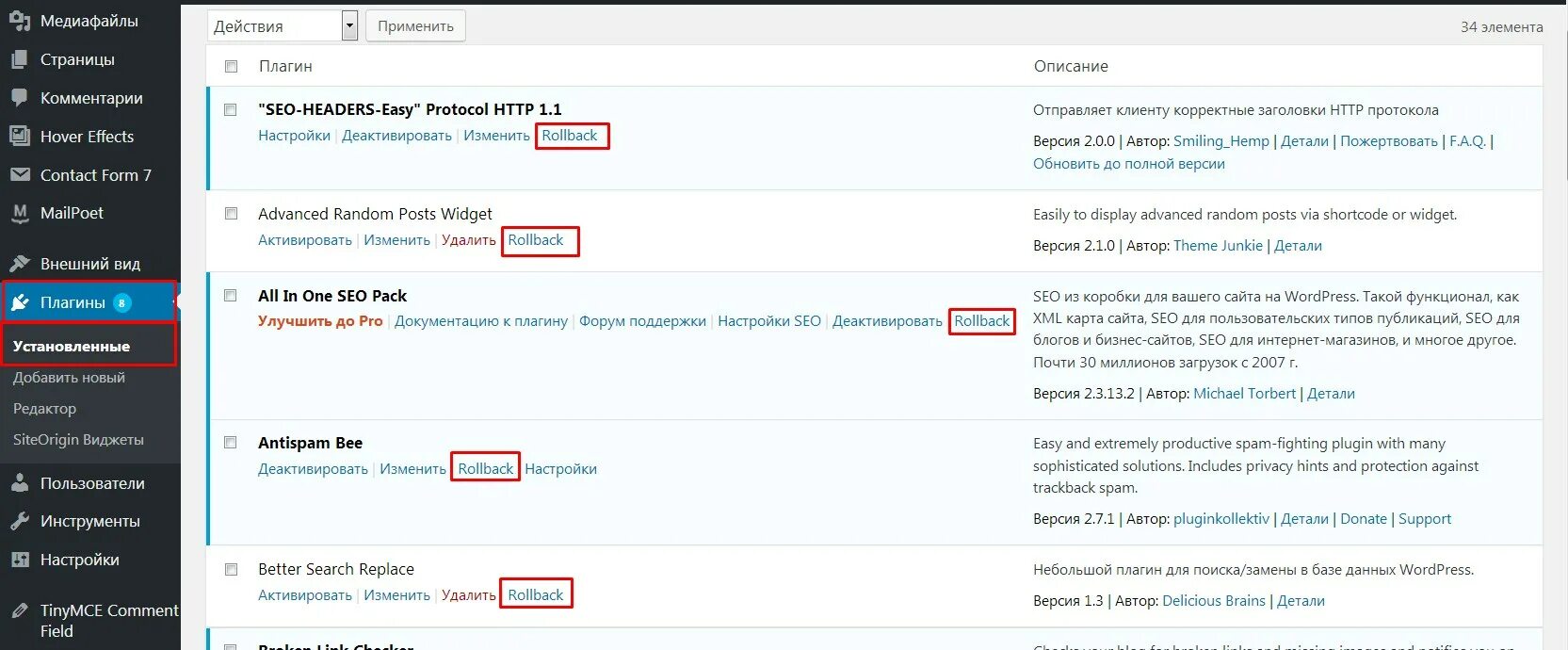Open Smiling_Hemp author link
Image resolution: width=1568 pixels, height=650 pixels.
coord(1221,141)
